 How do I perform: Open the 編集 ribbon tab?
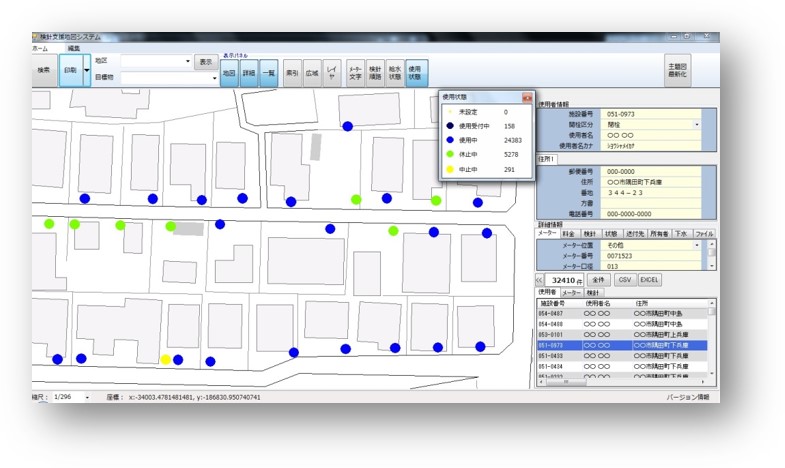[x=74, y=49]
